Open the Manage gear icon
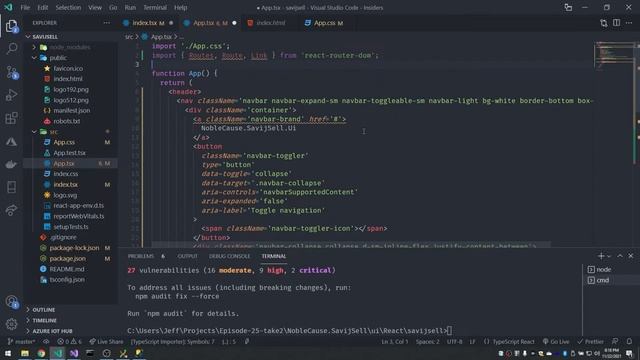This screenshot has height=360, width=640. [x=11, y=324]
